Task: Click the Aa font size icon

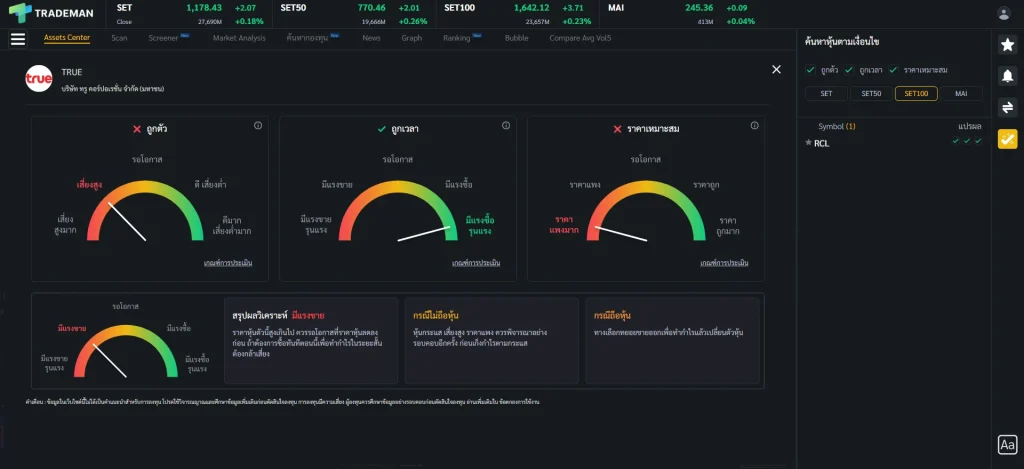Action: [x=1007, y=445]
